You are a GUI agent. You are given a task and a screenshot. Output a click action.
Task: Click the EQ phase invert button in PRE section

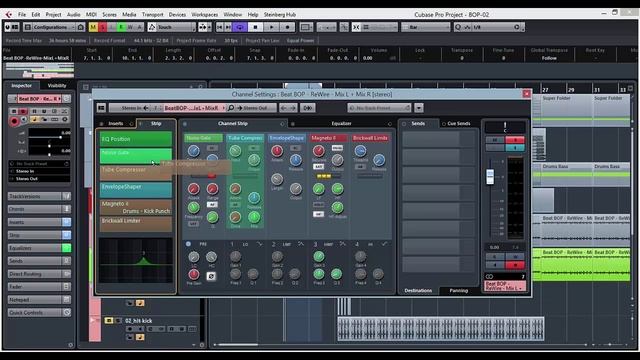tap(211, 276)
